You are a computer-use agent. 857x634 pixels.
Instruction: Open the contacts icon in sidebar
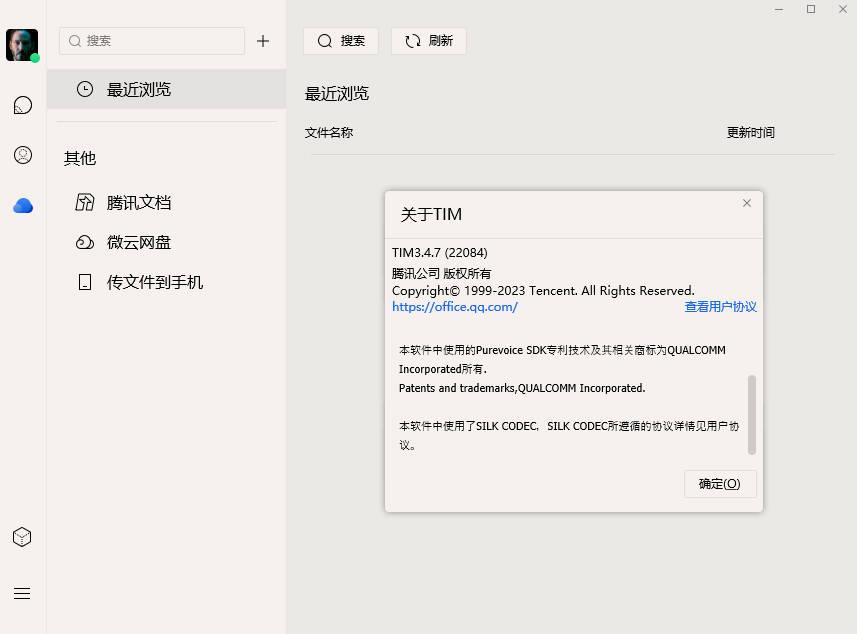(22, 155)
